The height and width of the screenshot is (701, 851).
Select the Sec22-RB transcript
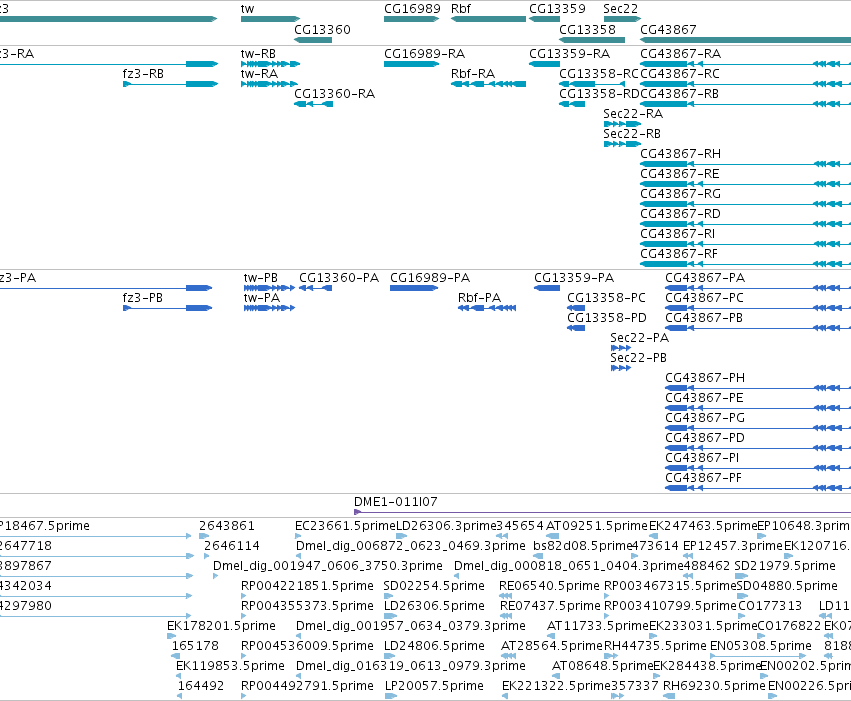[x=622, y=144]
